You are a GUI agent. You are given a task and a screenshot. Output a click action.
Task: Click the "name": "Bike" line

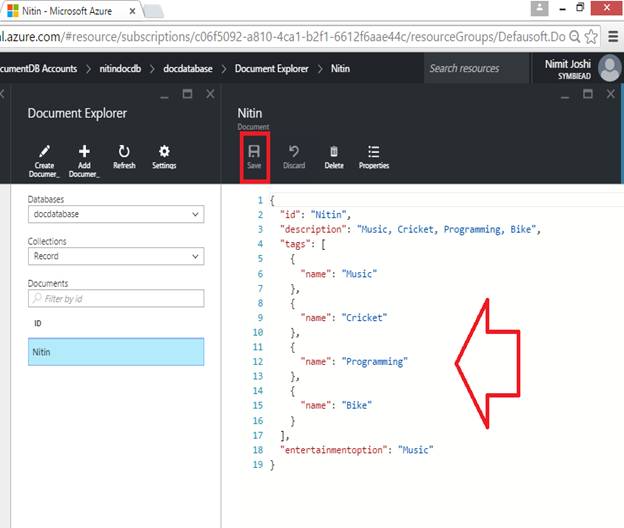pyautogui.click(x=336, y=405)
